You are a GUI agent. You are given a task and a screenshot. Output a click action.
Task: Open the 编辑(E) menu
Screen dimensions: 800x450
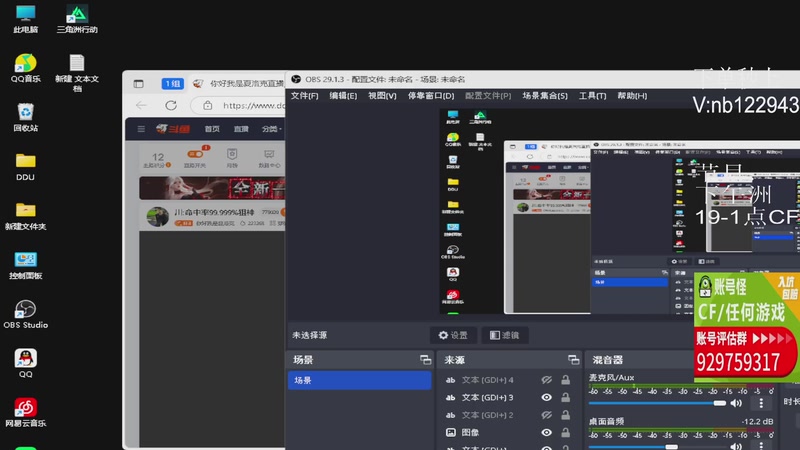(x=343, y=95)
